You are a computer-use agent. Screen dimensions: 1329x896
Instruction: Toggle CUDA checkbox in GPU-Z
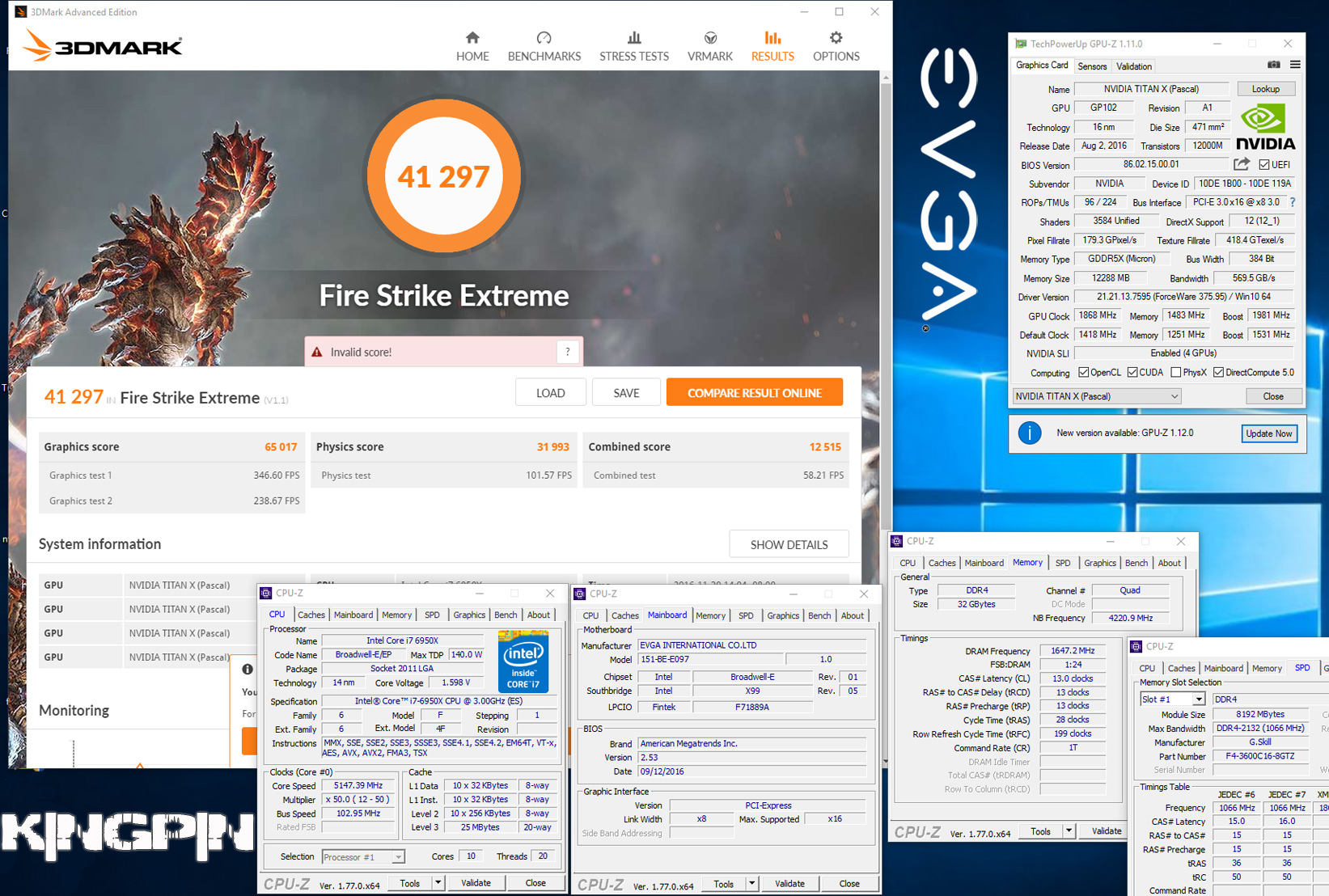[1132, 373]
